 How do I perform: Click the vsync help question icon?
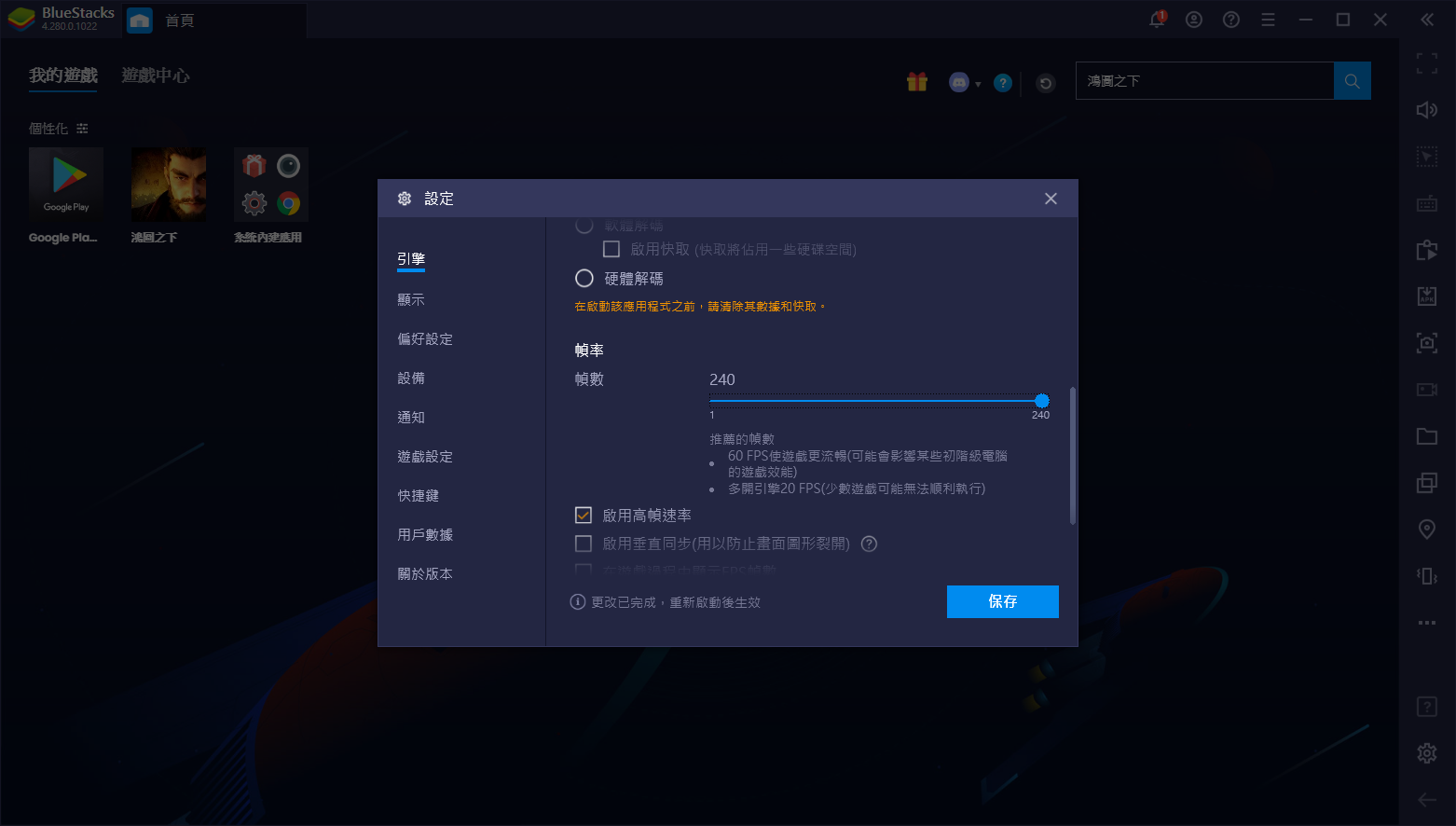[869, 544]
